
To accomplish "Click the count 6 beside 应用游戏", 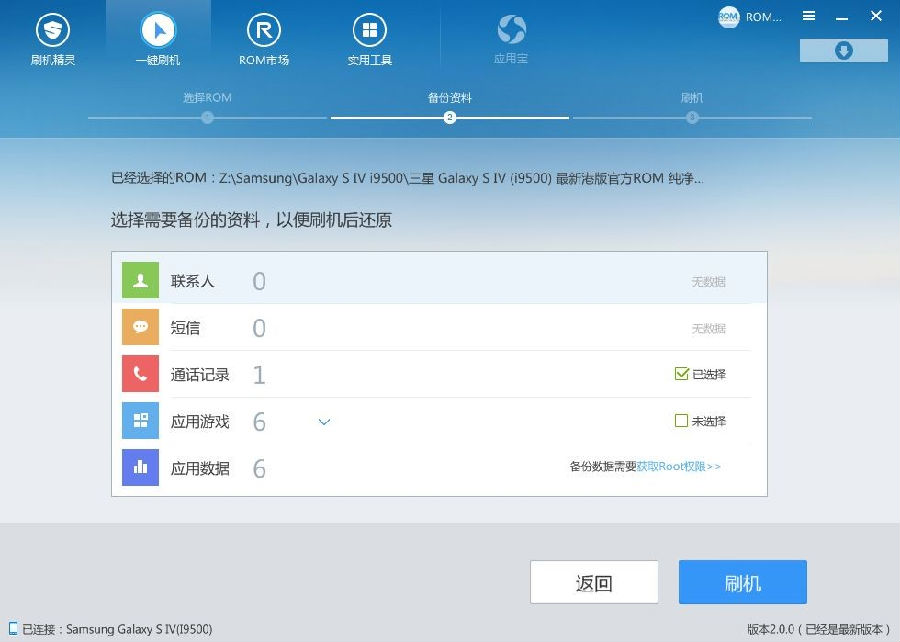I will 259,422.
